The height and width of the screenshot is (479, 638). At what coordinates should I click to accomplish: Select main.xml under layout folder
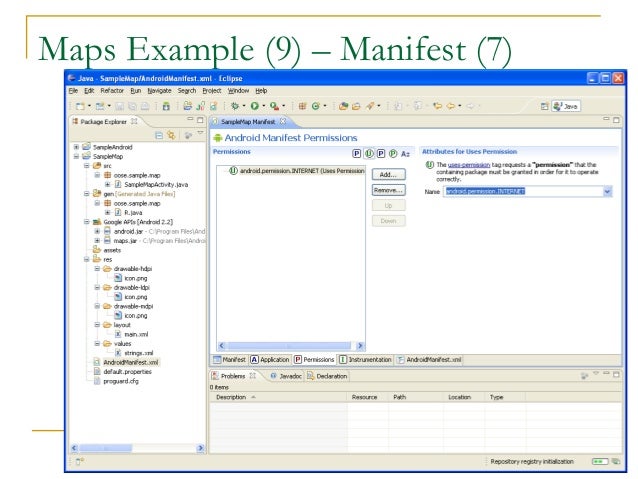pyautogui.click(x=136, y=334)
